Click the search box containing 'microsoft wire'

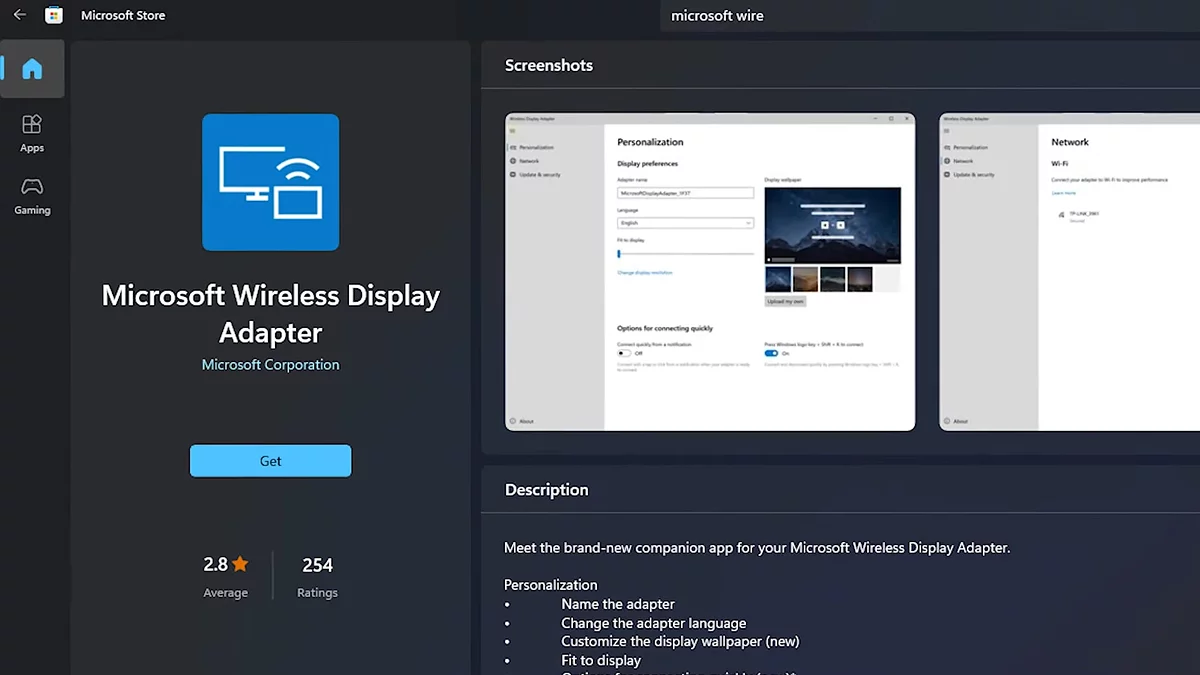930,15
